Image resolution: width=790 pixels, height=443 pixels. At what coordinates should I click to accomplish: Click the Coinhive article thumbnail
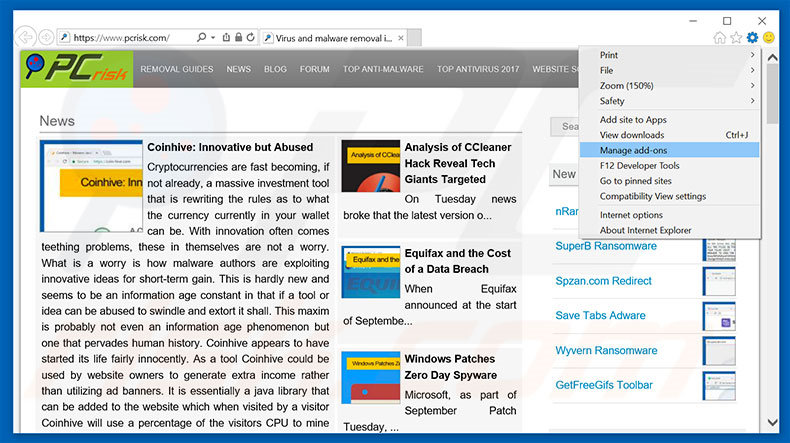[x=91, y=186]
